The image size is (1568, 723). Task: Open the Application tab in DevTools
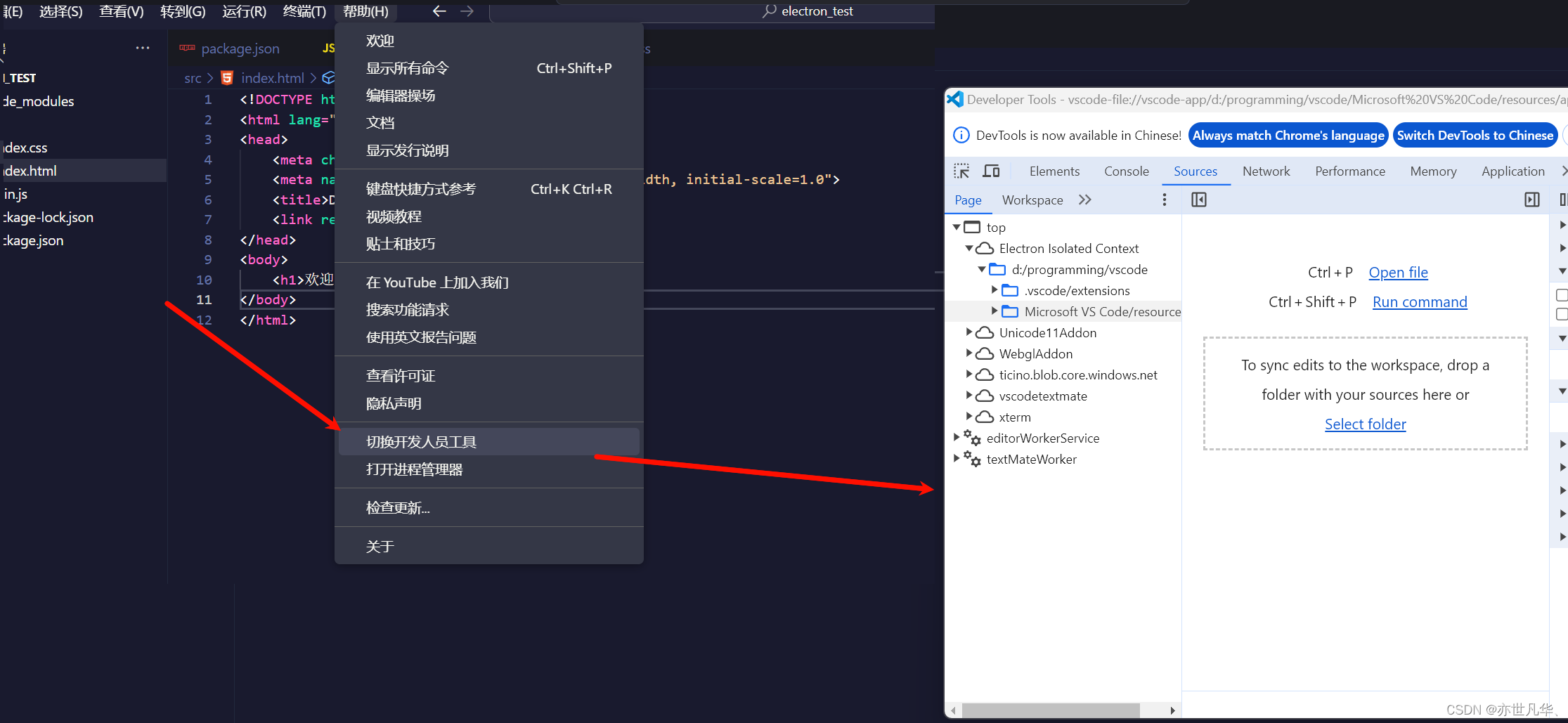[x=1512, y=171]
